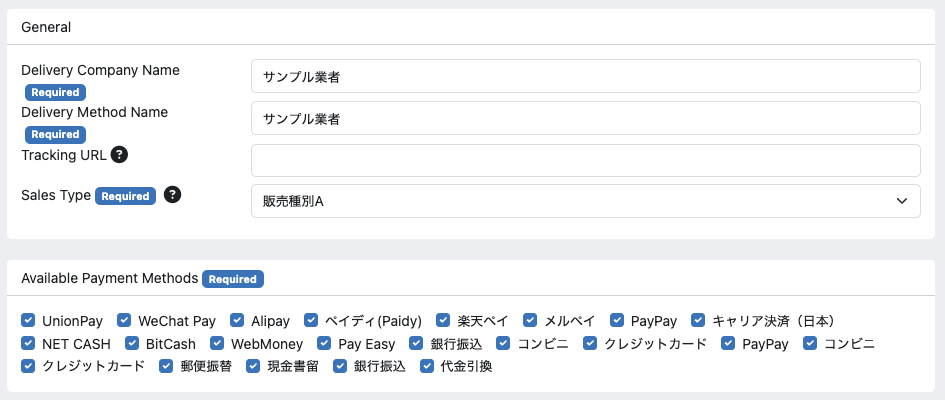This screenshot has height=400, width=945.
Task: Toggle キャリア決済（日本）checkbox
Action: pyautogui.click(x=698, y=320)
